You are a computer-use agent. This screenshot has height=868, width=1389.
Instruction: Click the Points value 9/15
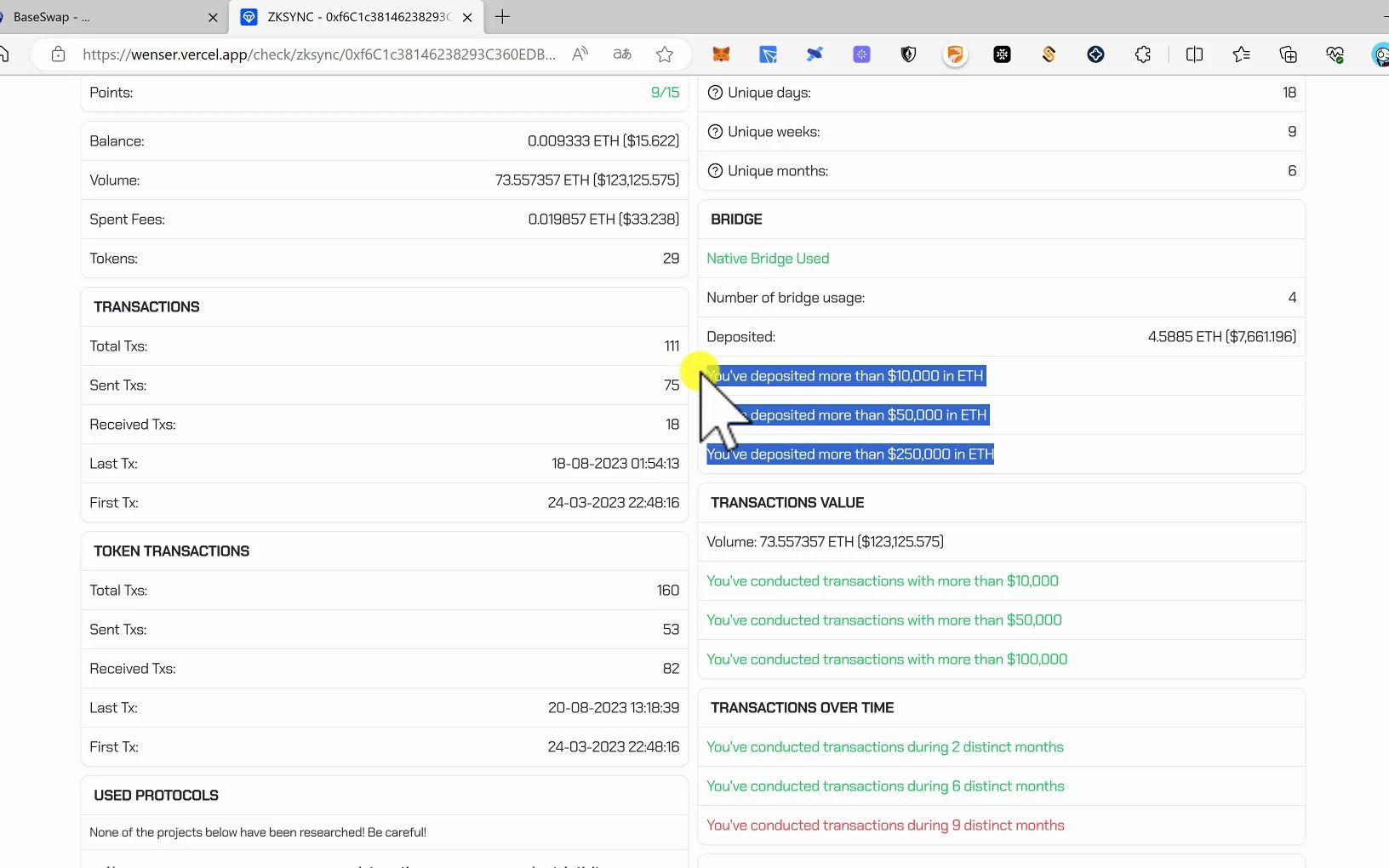pyautogui.click(x=665, y=93)
